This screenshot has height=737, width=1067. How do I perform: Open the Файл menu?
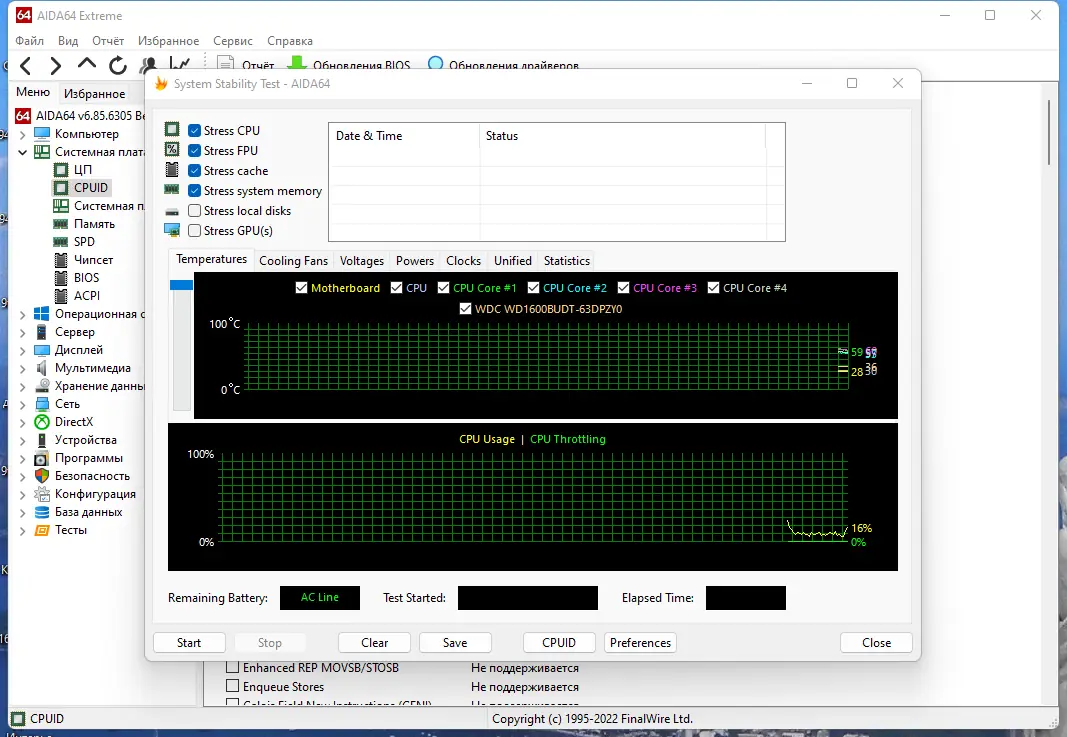(29, 41)
